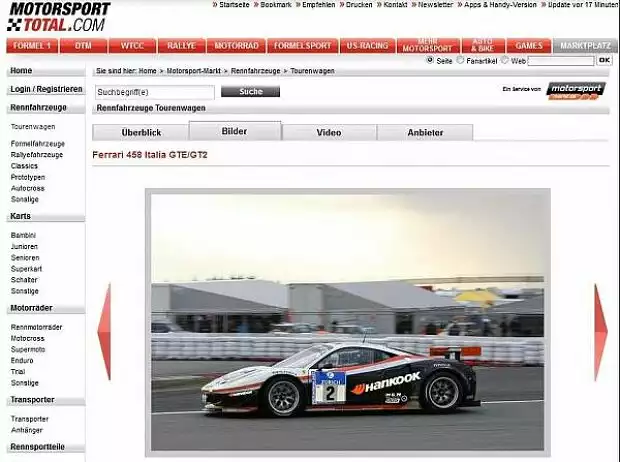Open the MEHR MOTORSPORT navigation tab
Image resolution: width=620 pixels, height=462 pixels.
coord(428,46)
